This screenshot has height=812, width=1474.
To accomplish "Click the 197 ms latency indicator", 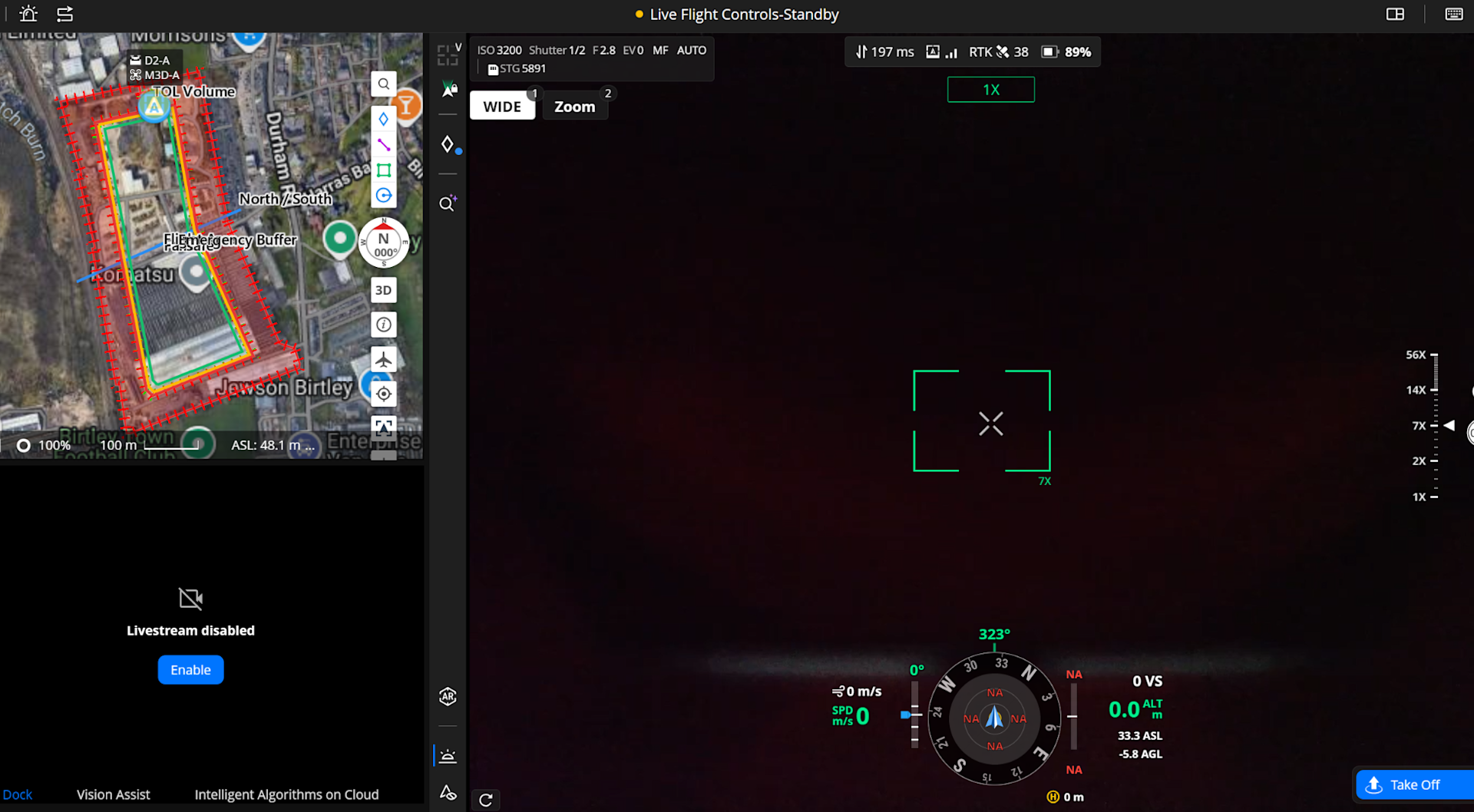I will coord(884,51).
